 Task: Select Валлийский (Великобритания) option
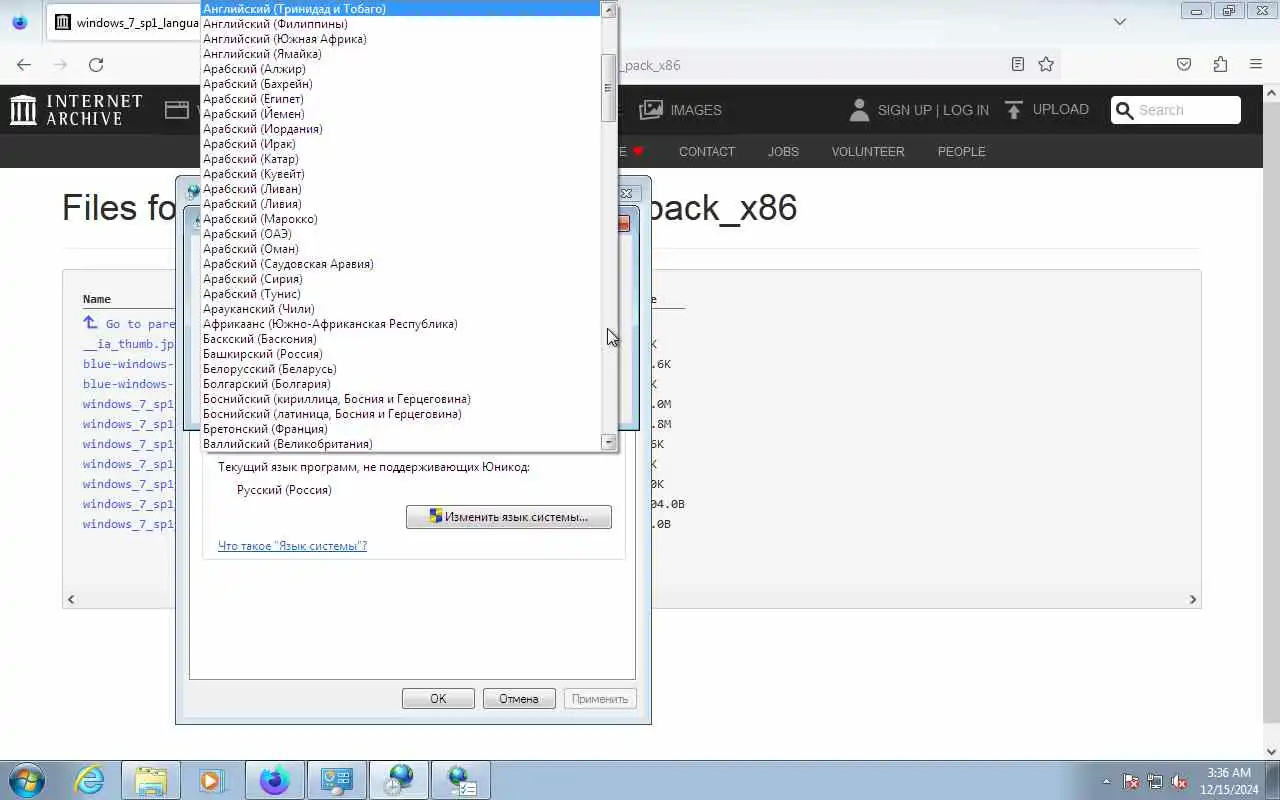[x=400, y=444]
